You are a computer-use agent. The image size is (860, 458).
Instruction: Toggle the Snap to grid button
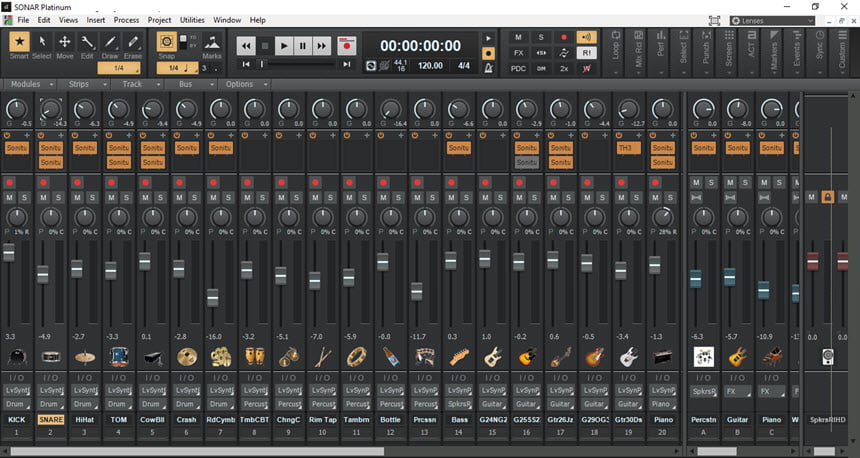167,42
